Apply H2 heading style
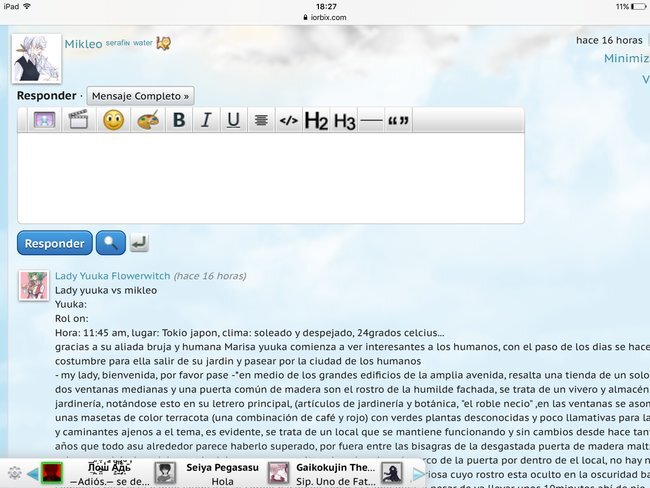The image size is (650, 488). click(x=316, y=121)
